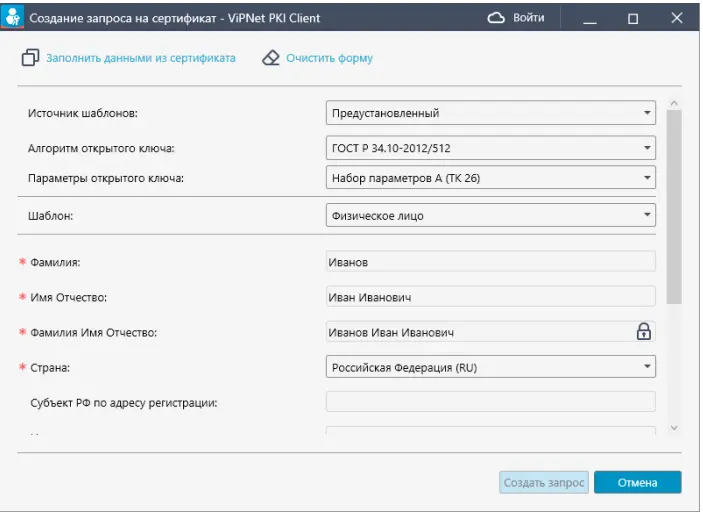Click the Алгоритм открытого ключа label
Image resolution: width=703 pixels, height=516 pixels.
pyautogui.click(x=101, y=148)
